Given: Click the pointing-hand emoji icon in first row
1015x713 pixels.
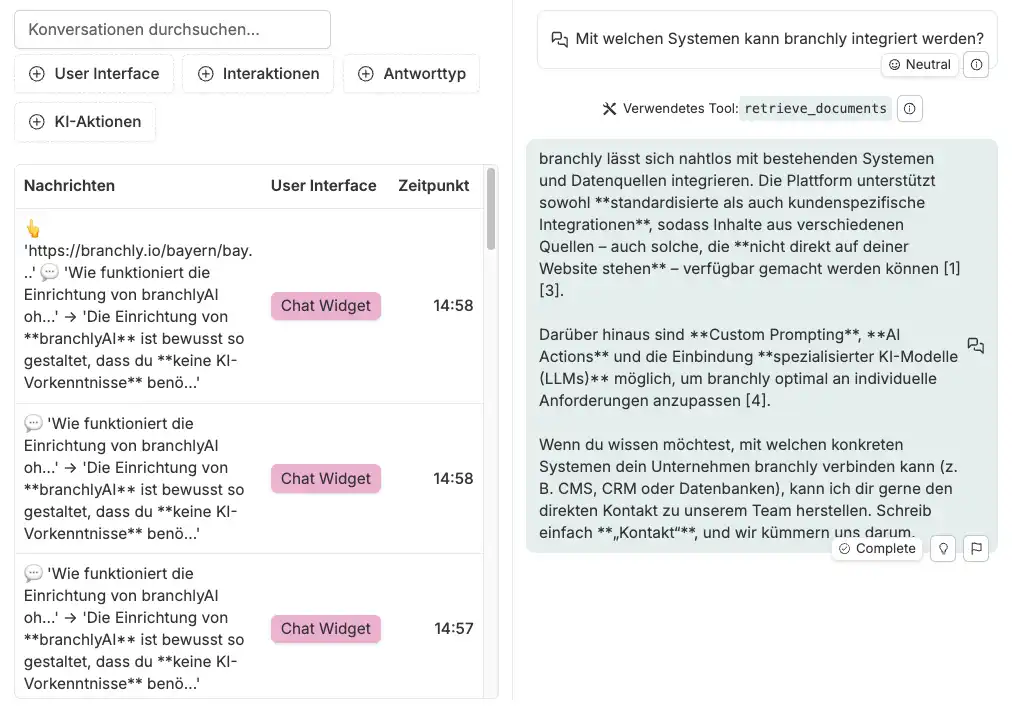Looking at the screenshot, I should point(32,229).
